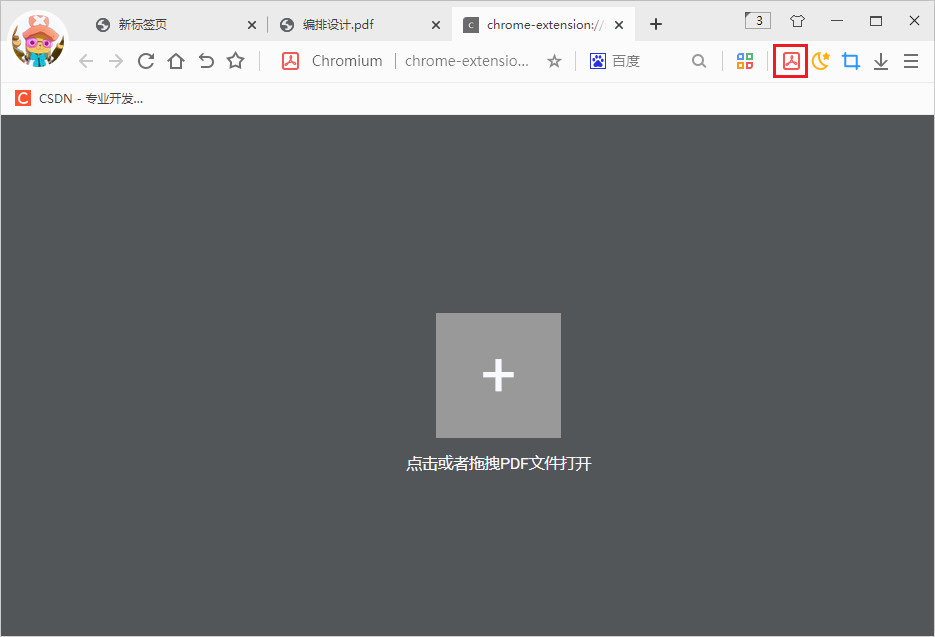Open the search magnifier in the toolbar
The width and height of the screenshot is (935, 637).
click(x=699, y=61)
